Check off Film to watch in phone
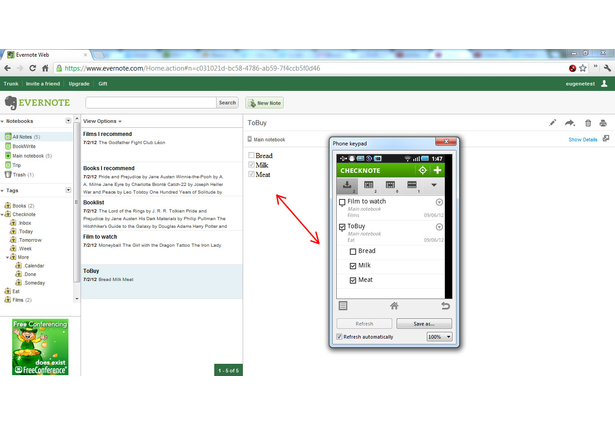 click(342, 202)
